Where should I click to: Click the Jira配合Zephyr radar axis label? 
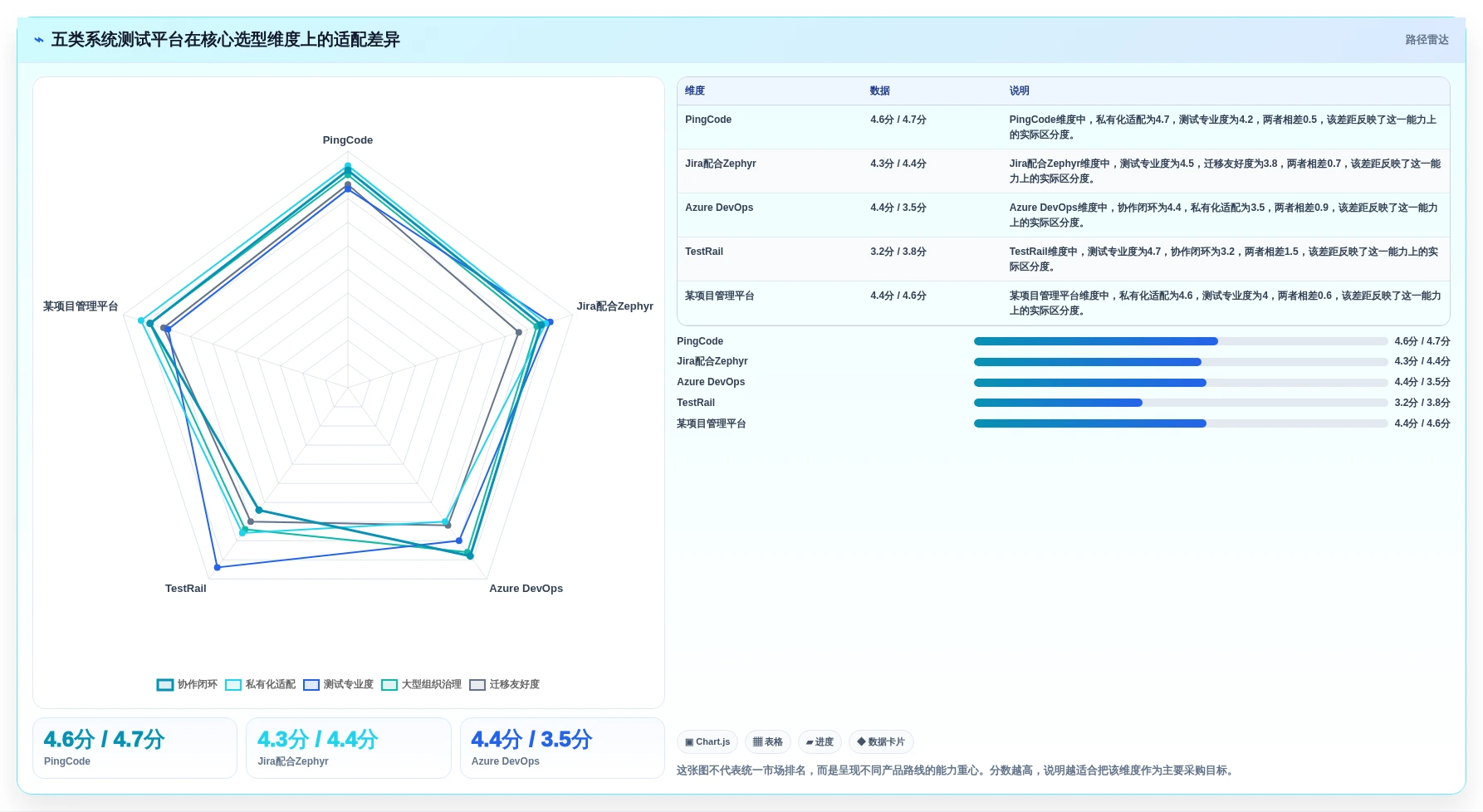(615, 306)
